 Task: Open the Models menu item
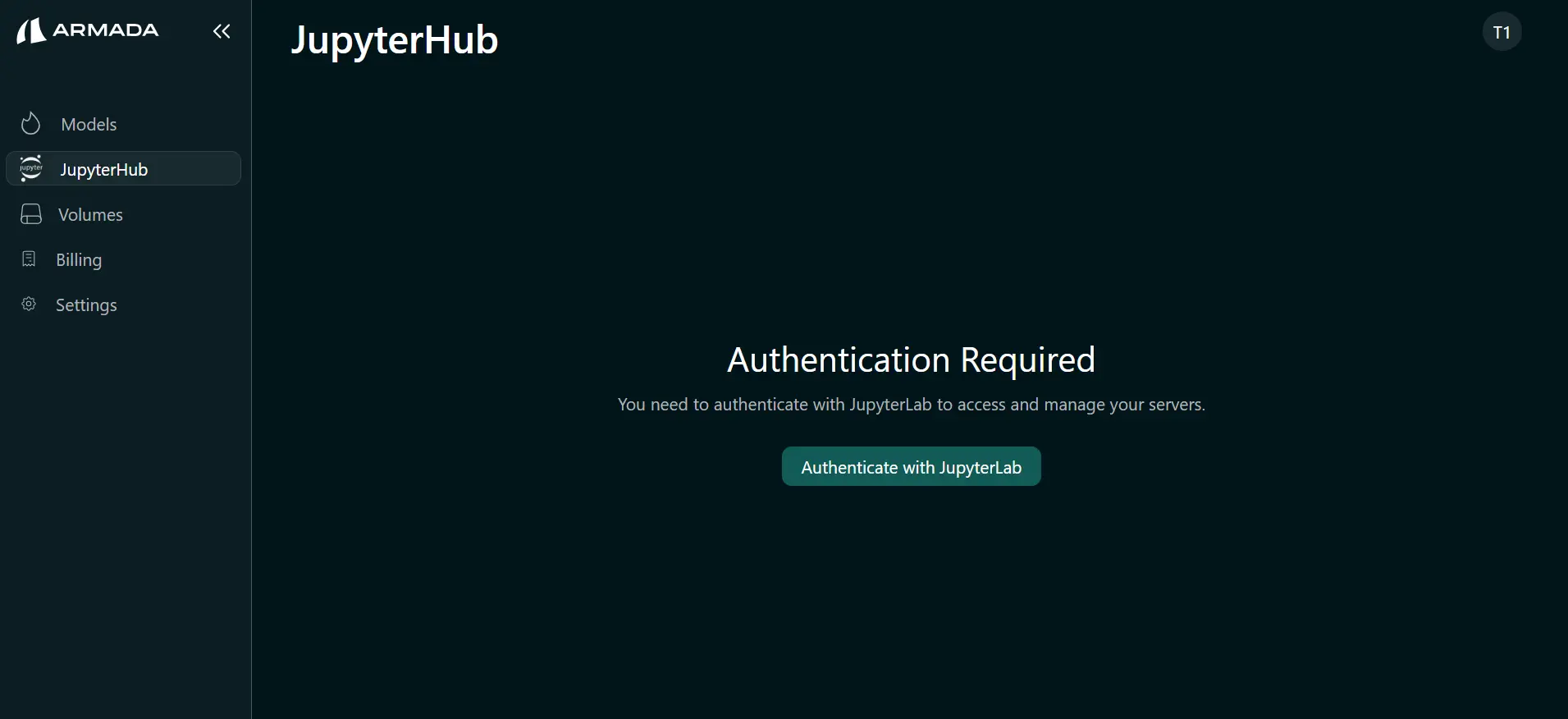(89, 125)
